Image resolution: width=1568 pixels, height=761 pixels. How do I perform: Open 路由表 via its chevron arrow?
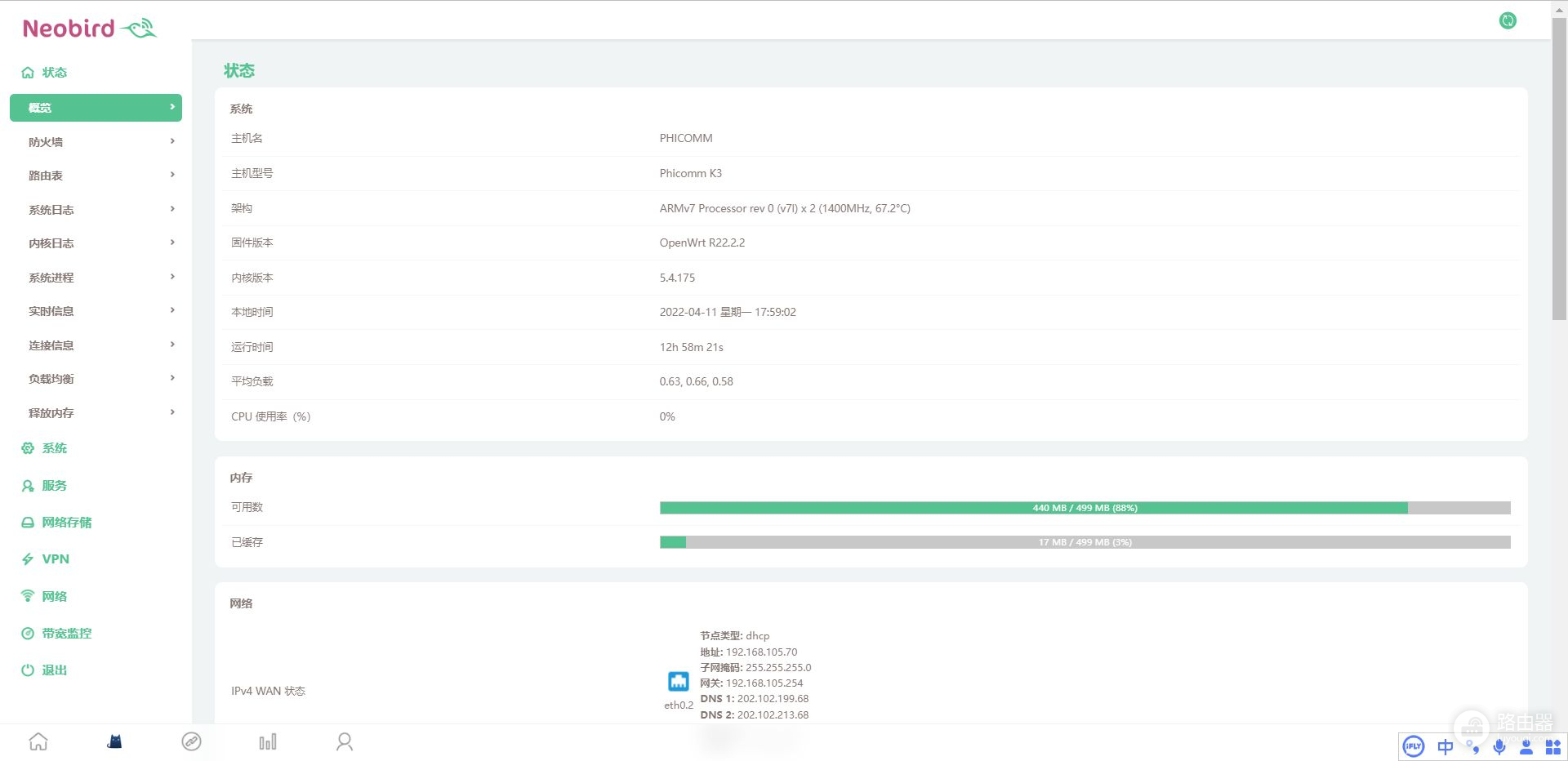(x=172, y=175)
